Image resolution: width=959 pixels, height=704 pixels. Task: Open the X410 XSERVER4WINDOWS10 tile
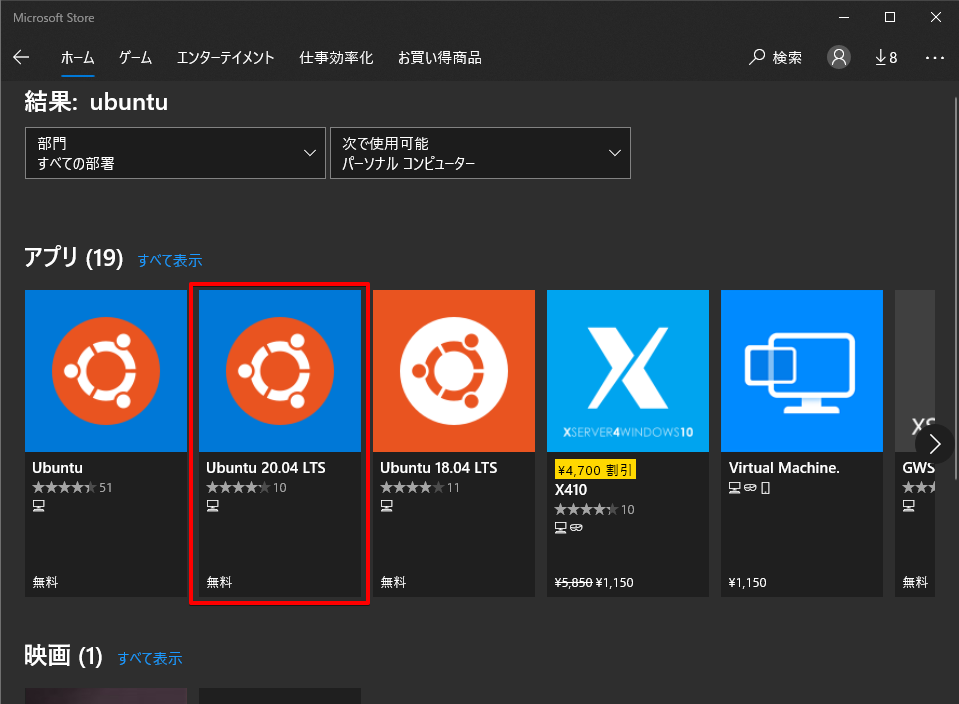click(628, 371)
